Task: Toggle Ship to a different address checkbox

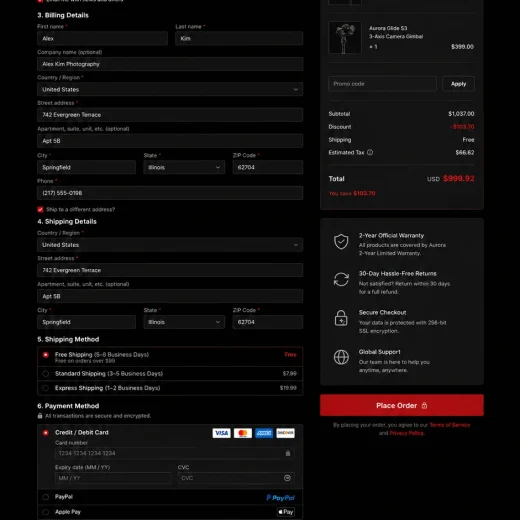Action: coord(40,209)
